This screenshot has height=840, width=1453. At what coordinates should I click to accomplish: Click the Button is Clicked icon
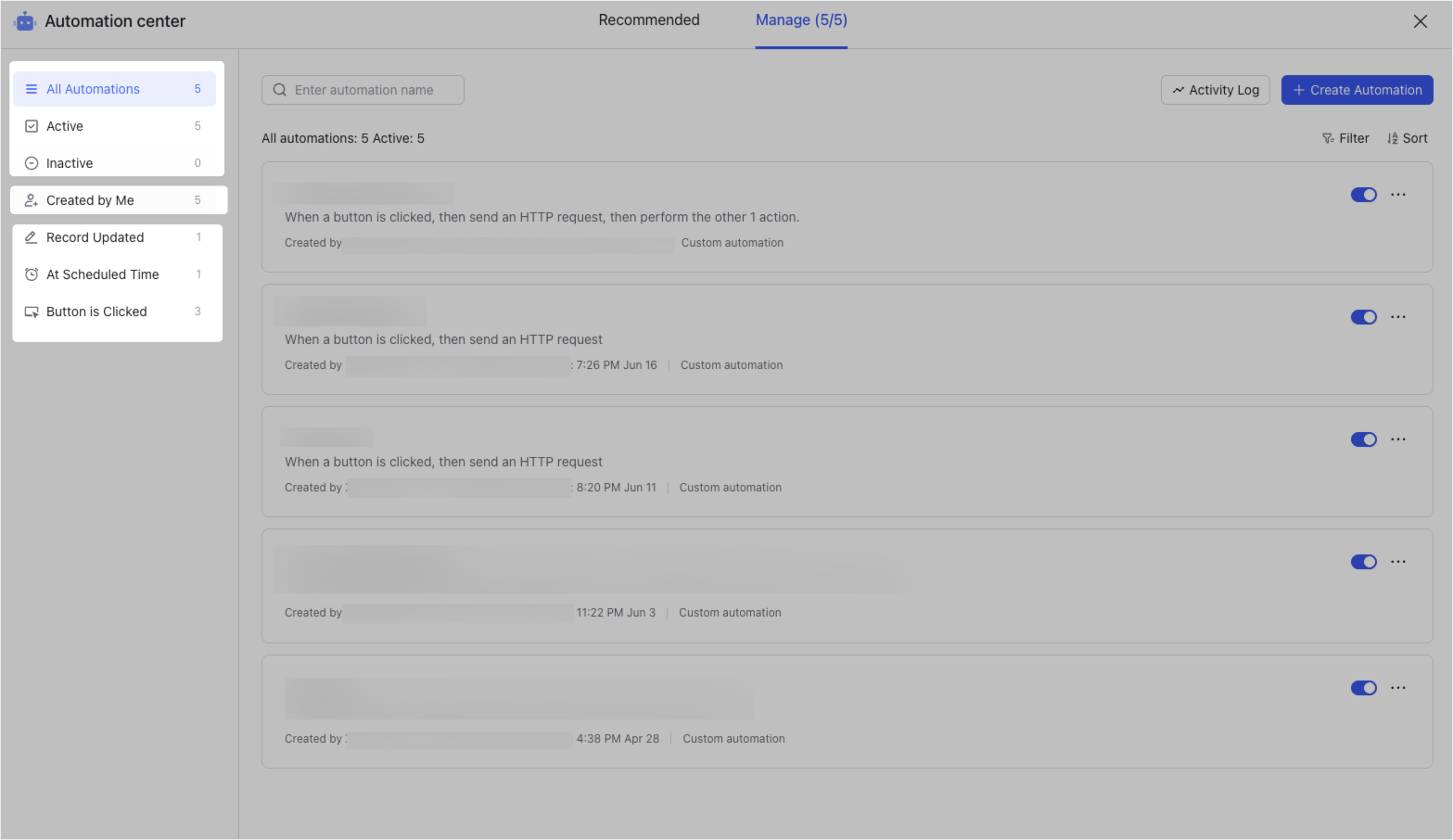pos(32,312)
